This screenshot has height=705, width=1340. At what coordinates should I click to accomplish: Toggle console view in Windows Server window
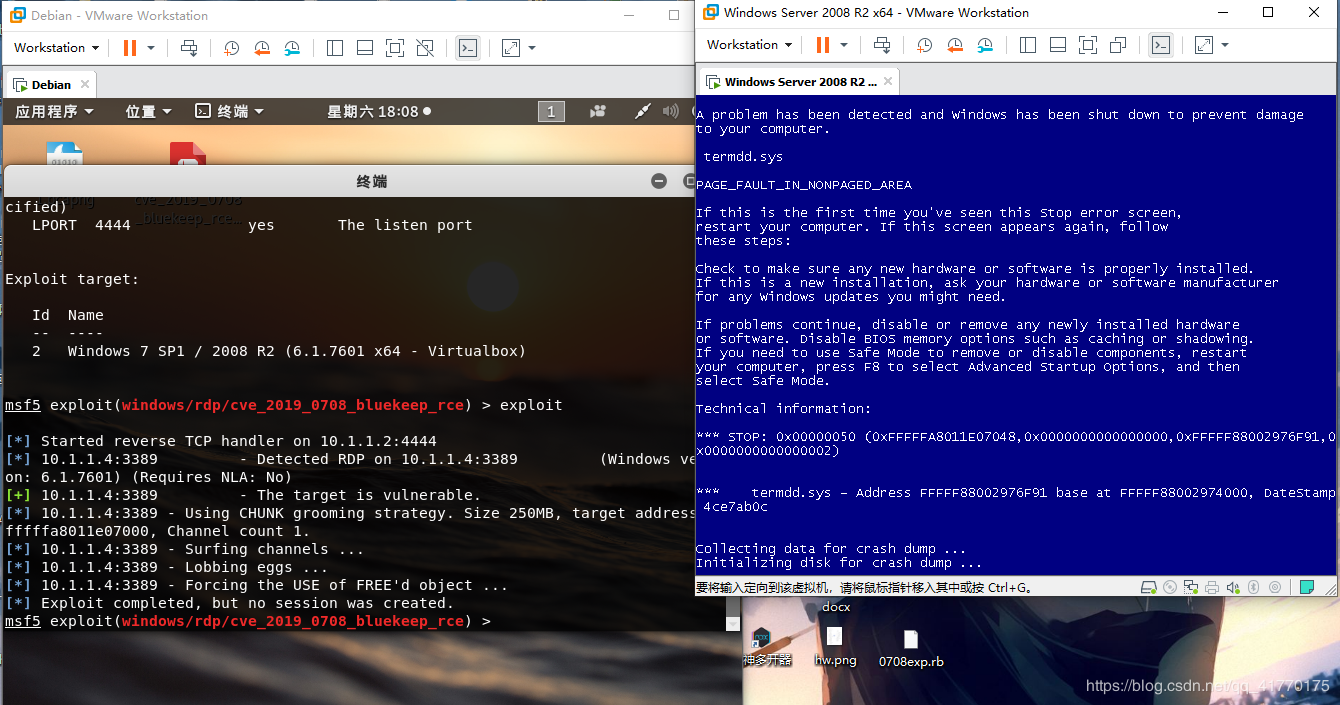coord(1160,45)
